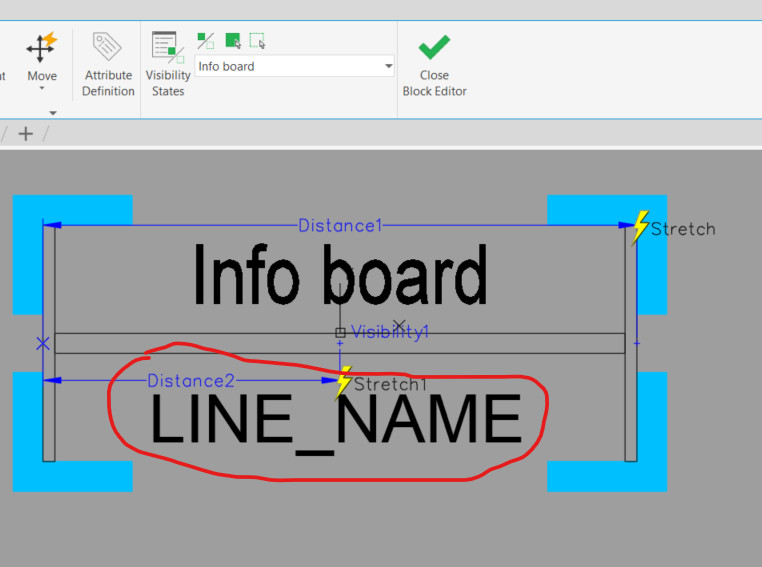The image size is (762, 567).
Task: Click the Make Visible icon
Action: 232,41
